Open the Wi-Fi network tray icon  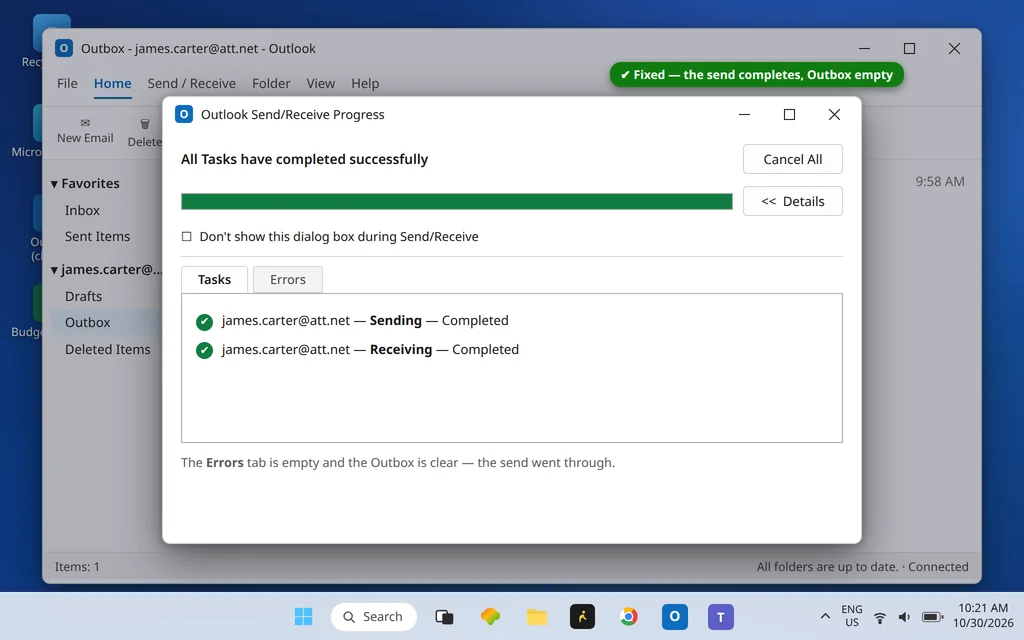tap(880, 617)
